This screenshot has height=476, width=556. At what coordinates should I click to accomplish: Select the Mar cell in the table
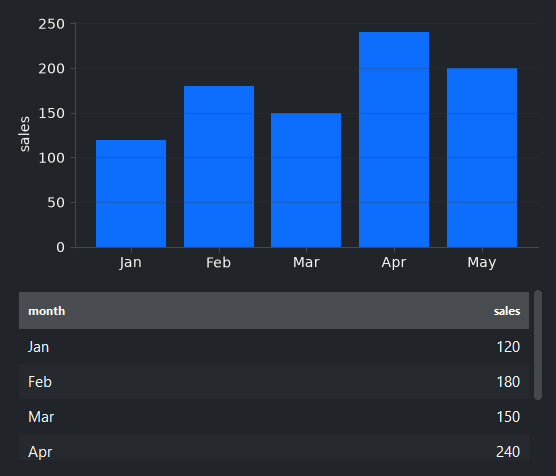[x=41, y=417]
